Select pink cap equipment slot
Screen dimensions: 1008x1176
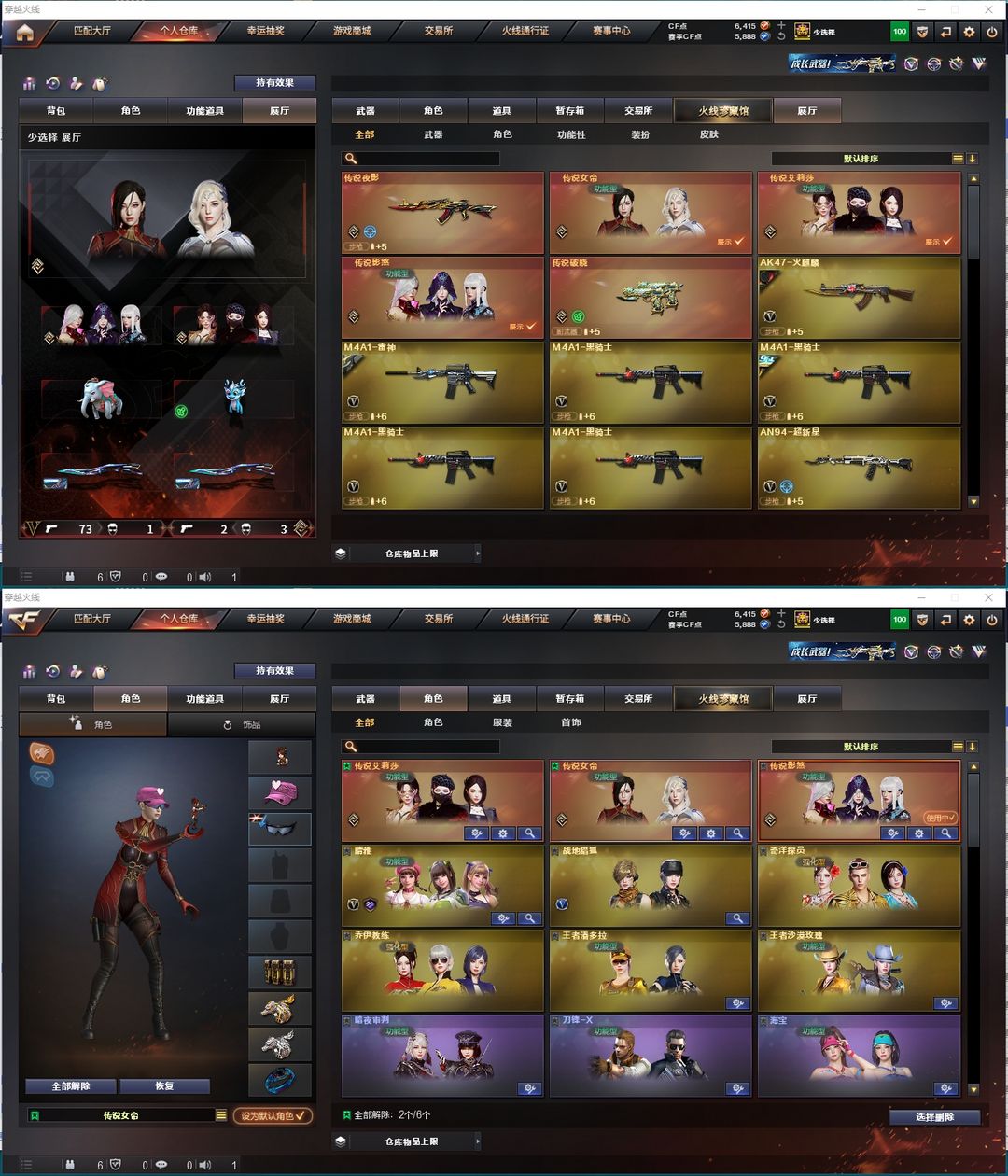click(280, 793)
